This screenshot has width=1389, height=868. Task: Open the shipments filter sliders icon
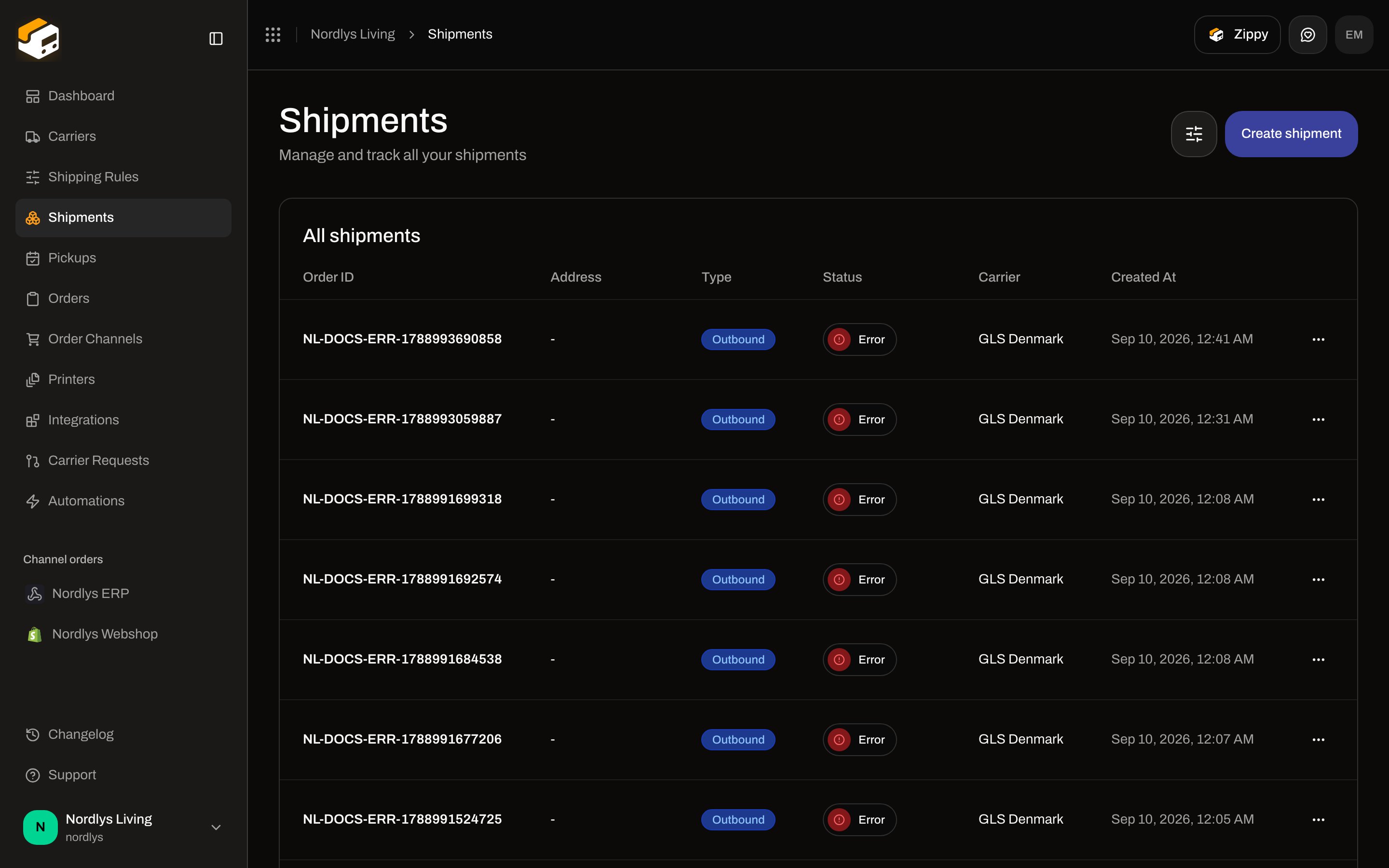click(1194, 134)
